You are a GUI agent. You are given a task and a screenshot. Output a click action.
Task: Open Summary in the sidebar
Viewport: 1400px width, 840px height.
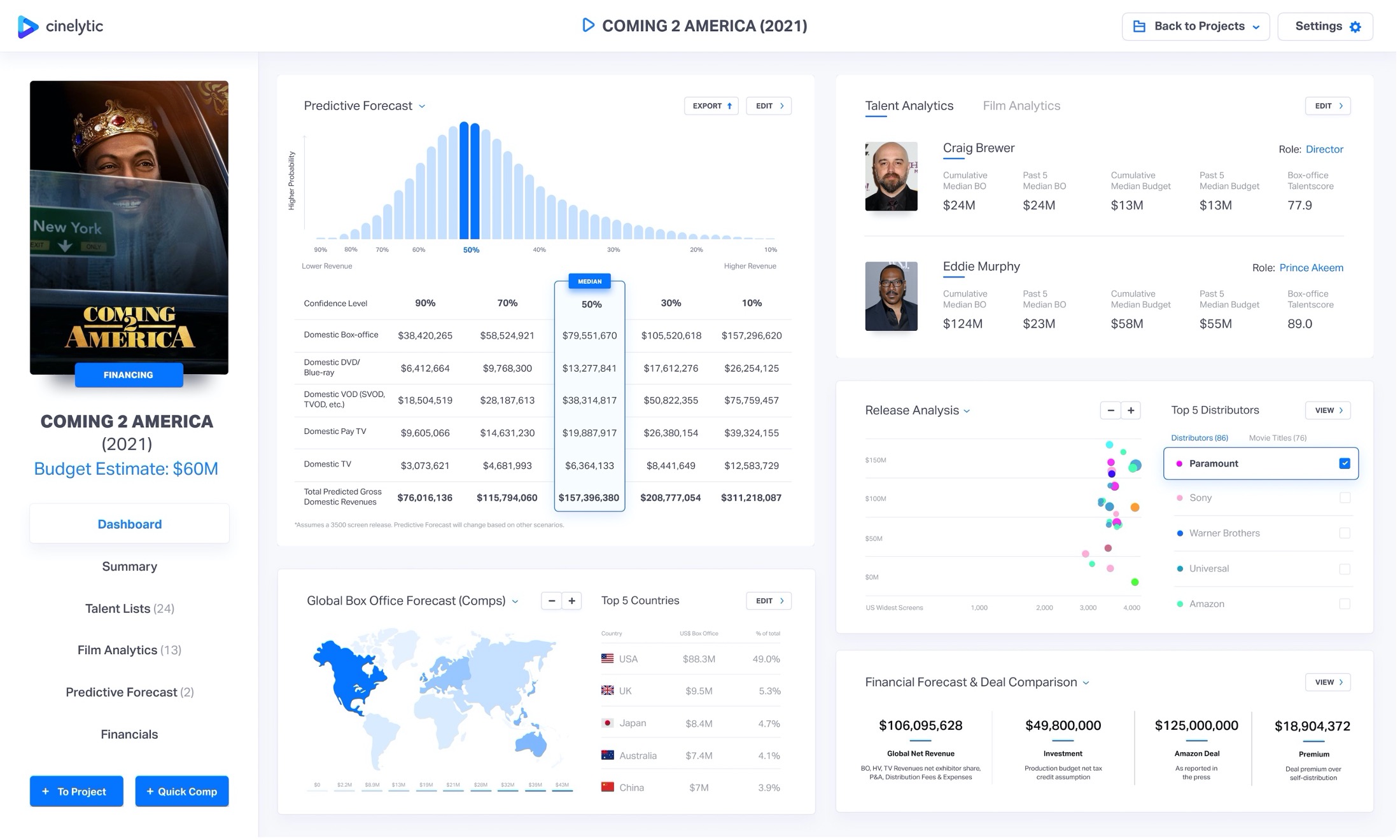point(129,566)
